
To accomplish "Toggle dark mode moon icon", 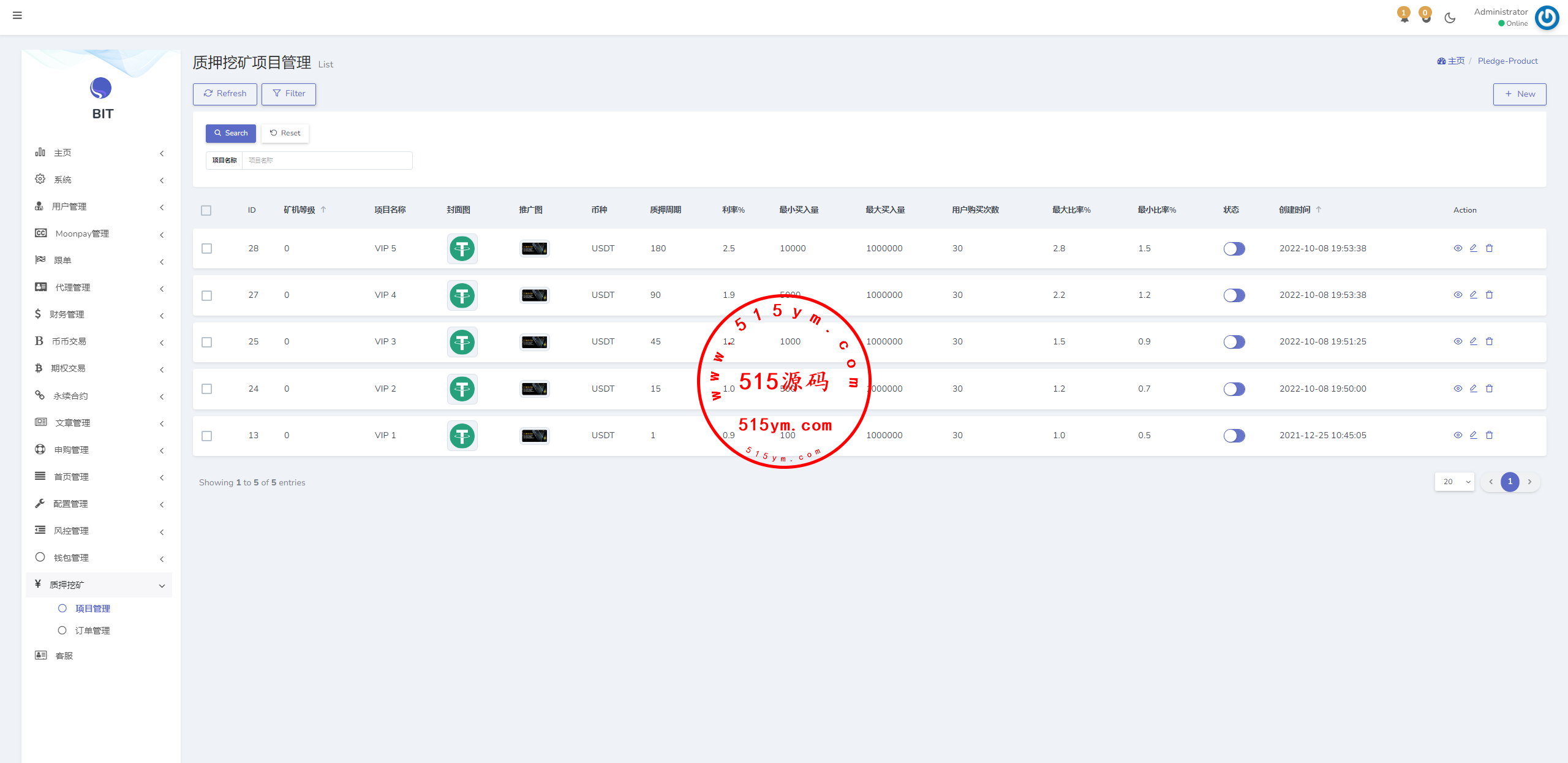I will tap(1450, 18).
